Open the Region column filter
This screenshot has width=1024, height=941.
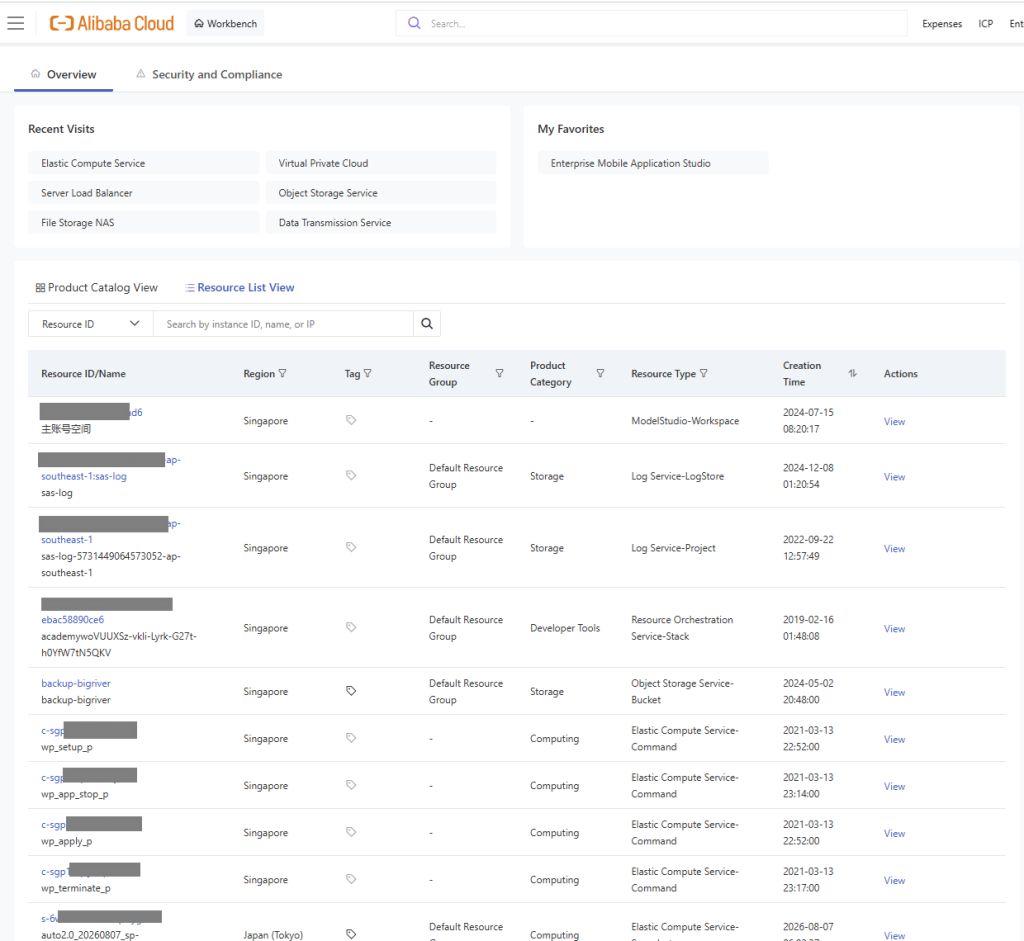coord(283,374)
